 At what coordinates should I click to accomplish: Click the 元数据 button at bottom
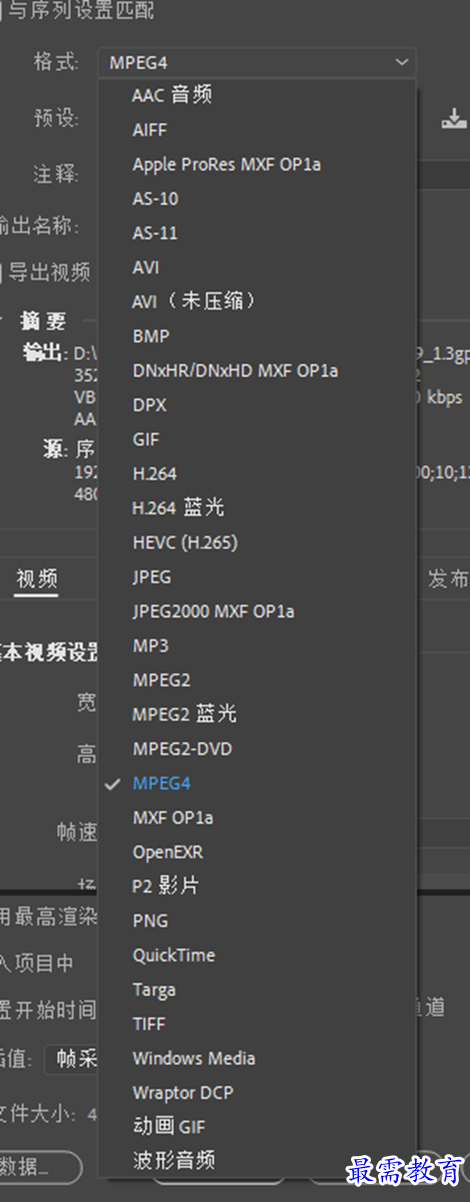[40, 1165]
